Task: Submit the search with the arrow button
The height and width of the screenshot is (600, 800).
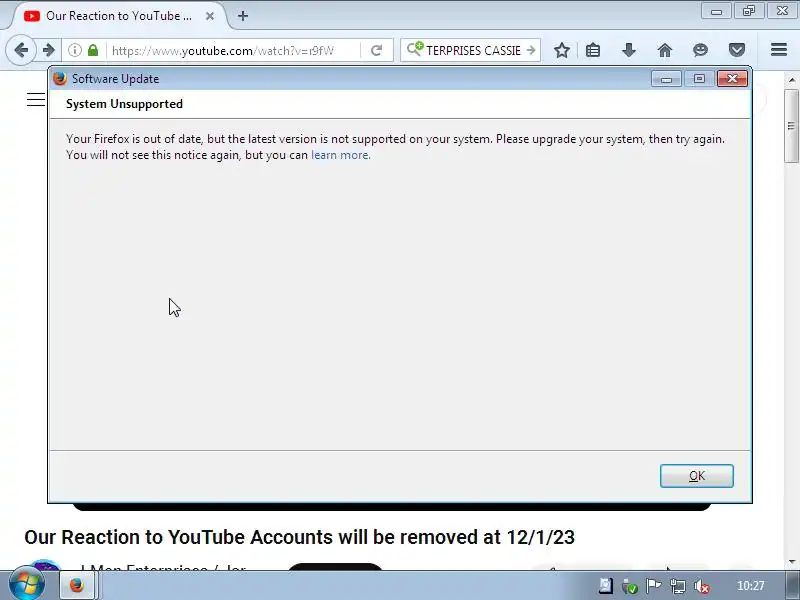Action: 531,50
